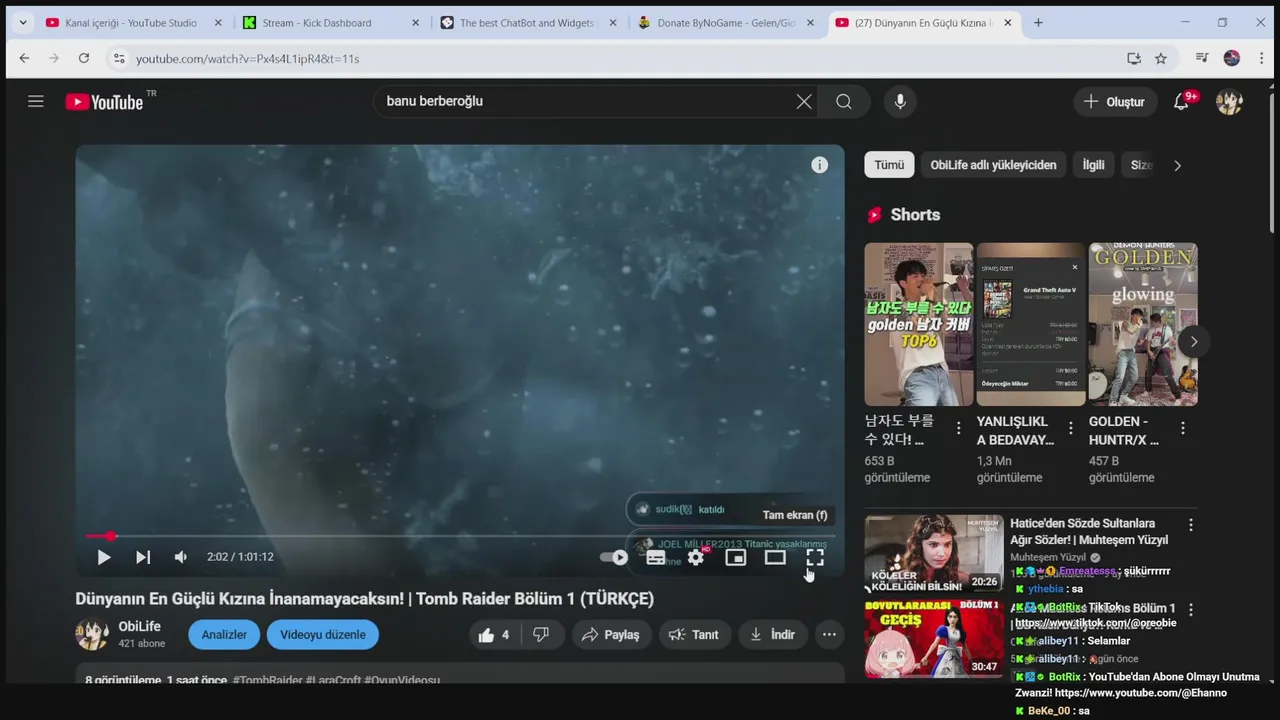Open options for GOLDEN HUNTR/X Short
This screenshot has height=720, width=1280.
pos(1182,428)
